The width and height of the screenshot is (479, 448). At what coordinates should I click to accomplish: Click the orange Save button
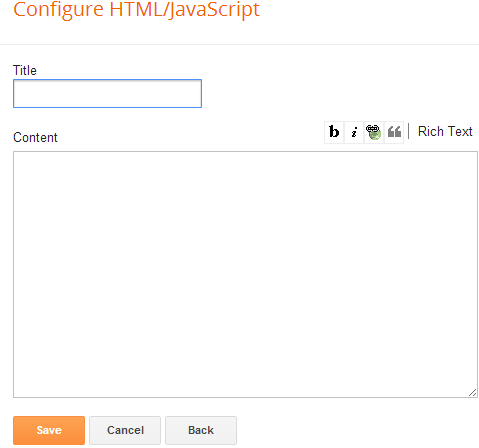(49, 430)
